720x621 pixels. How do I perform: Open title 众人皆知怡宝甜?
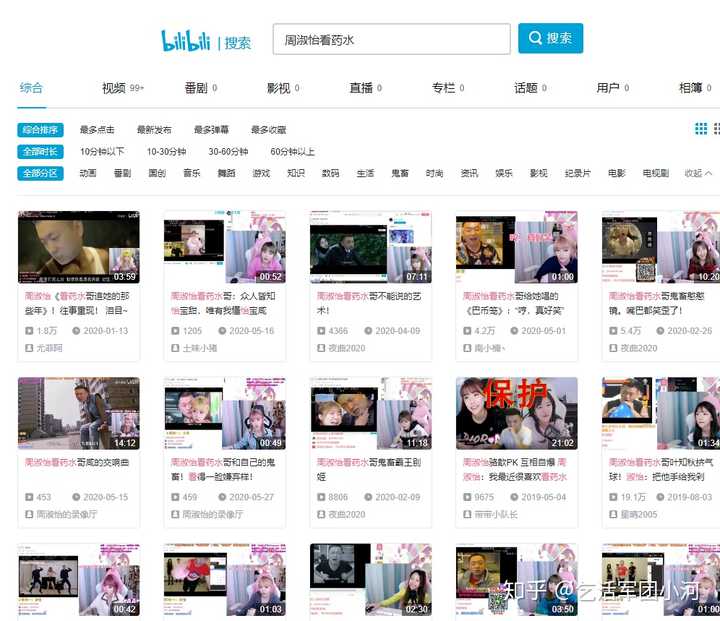point(223,303)
